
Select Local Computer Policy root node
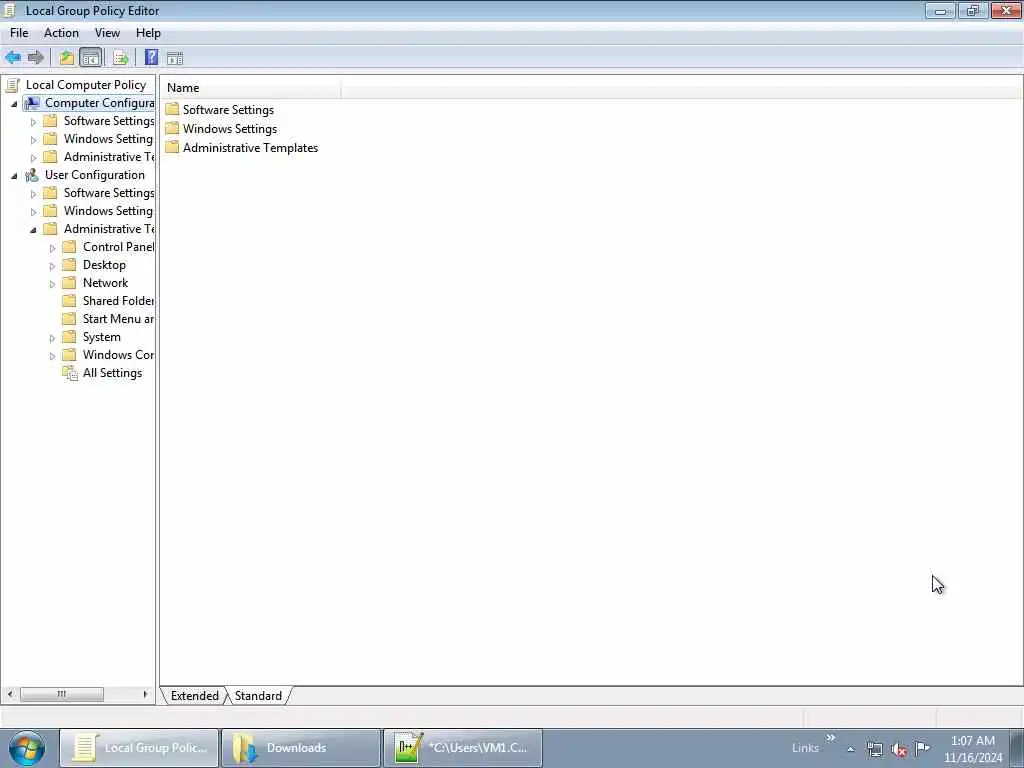[86, 85]
